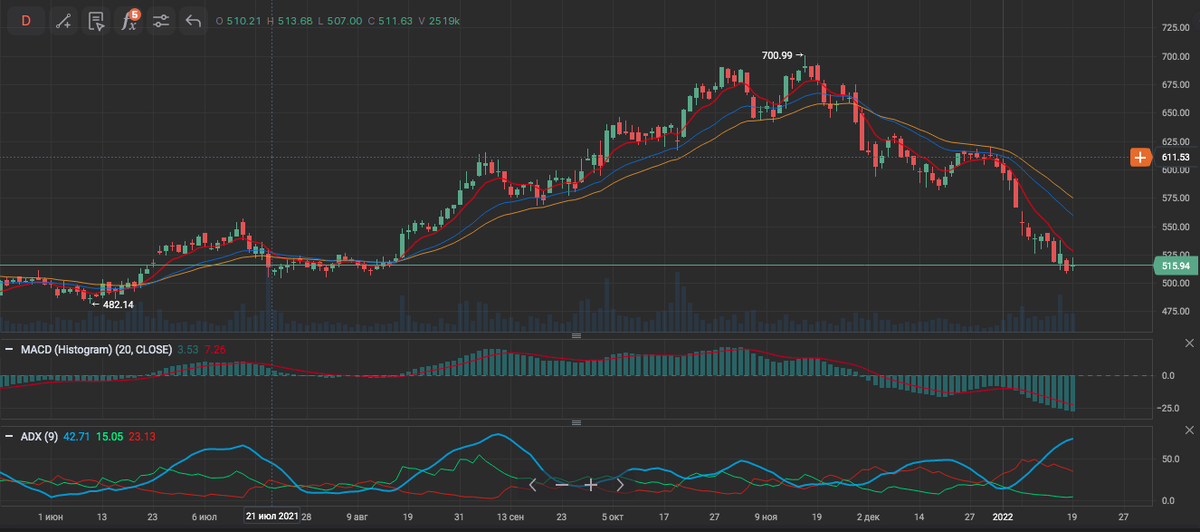1200x532 pixels.
Task: Select the line drawing tool
Action: 63,20
